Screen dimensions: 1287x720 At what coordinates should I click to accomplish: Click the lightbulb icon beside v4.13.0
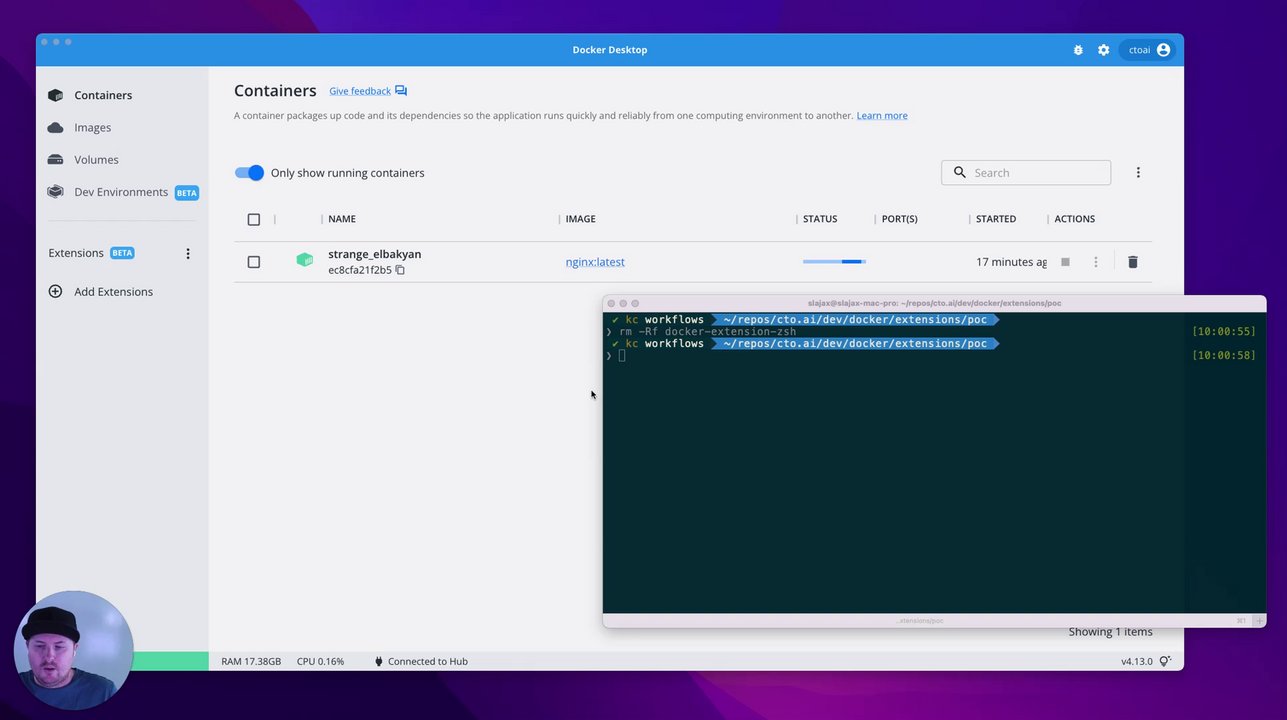(1165, 662)
